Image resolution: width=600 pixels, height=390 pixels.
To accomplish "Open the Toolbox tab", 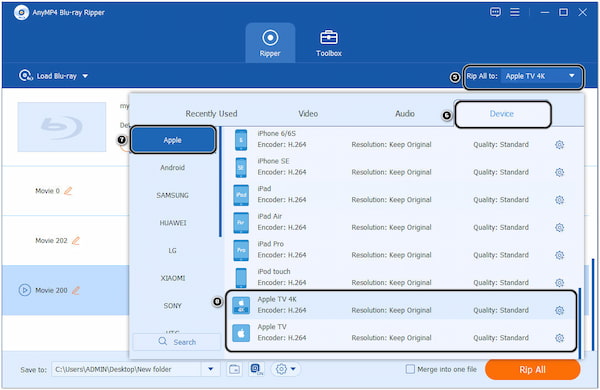I will (329, 43).
